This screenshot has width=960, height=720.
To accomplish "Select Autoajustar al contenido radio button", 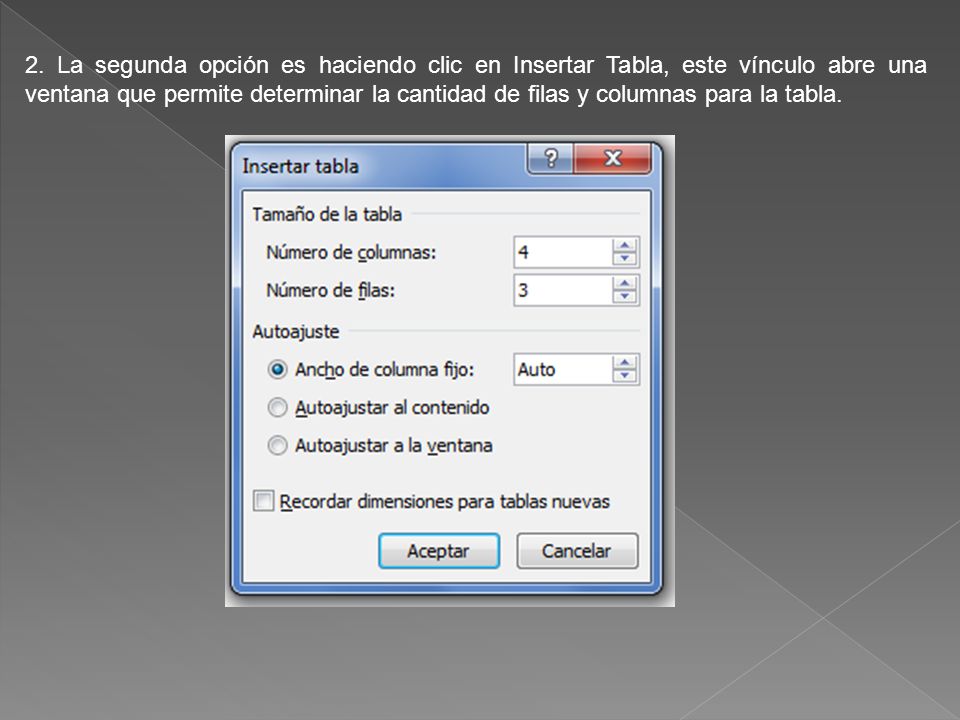I will tap(277, 408).
